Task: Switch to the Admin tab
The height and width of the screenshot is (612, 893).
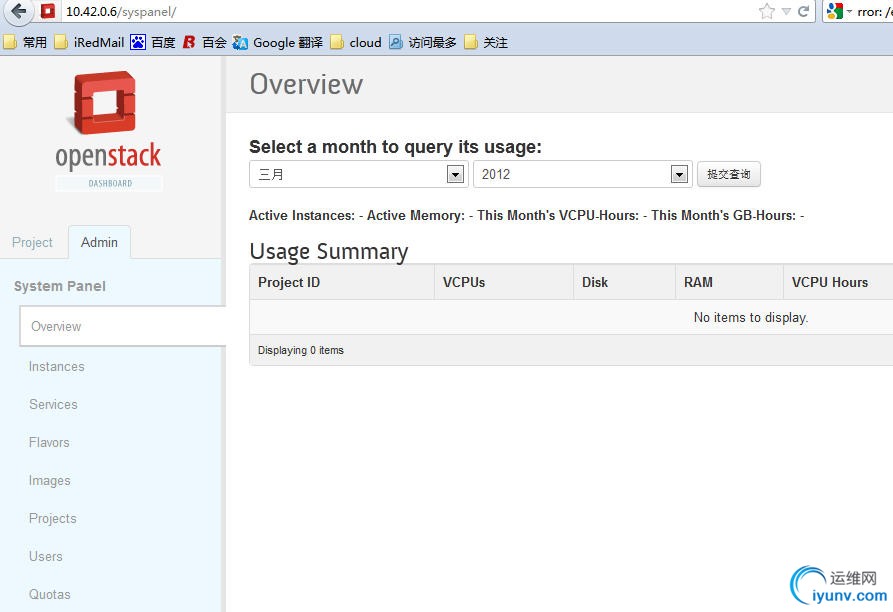Action: (99, 243)
